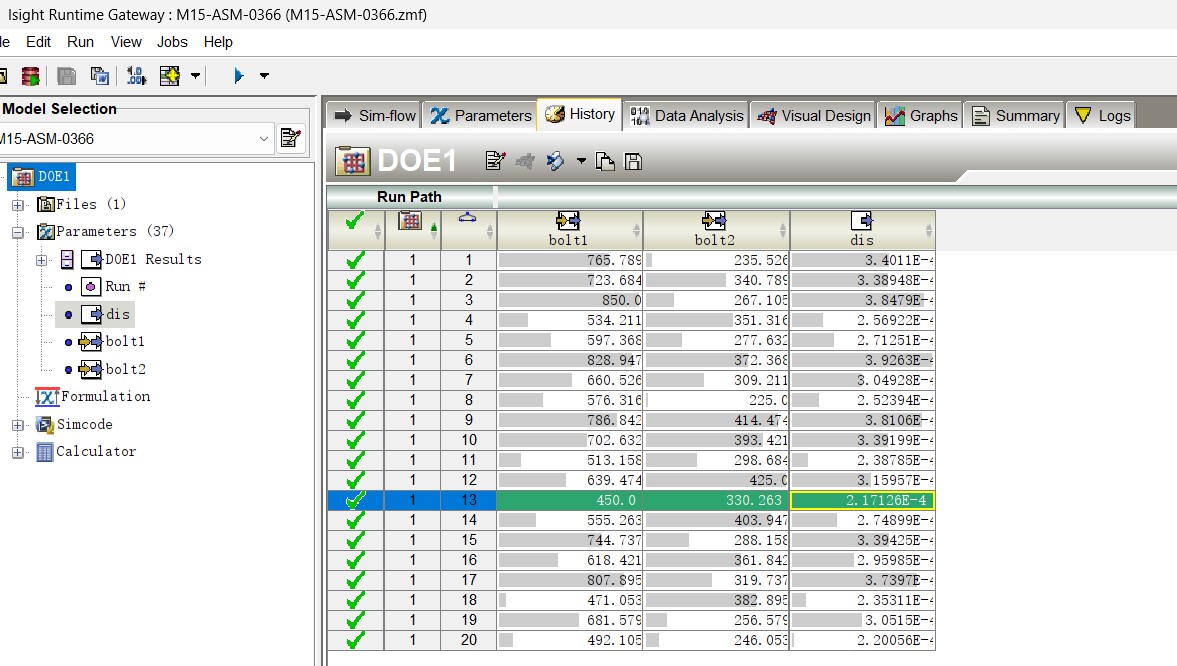Expand the Simcode tree node
This screenshot has width=1177, height=666.
(18, 425)
